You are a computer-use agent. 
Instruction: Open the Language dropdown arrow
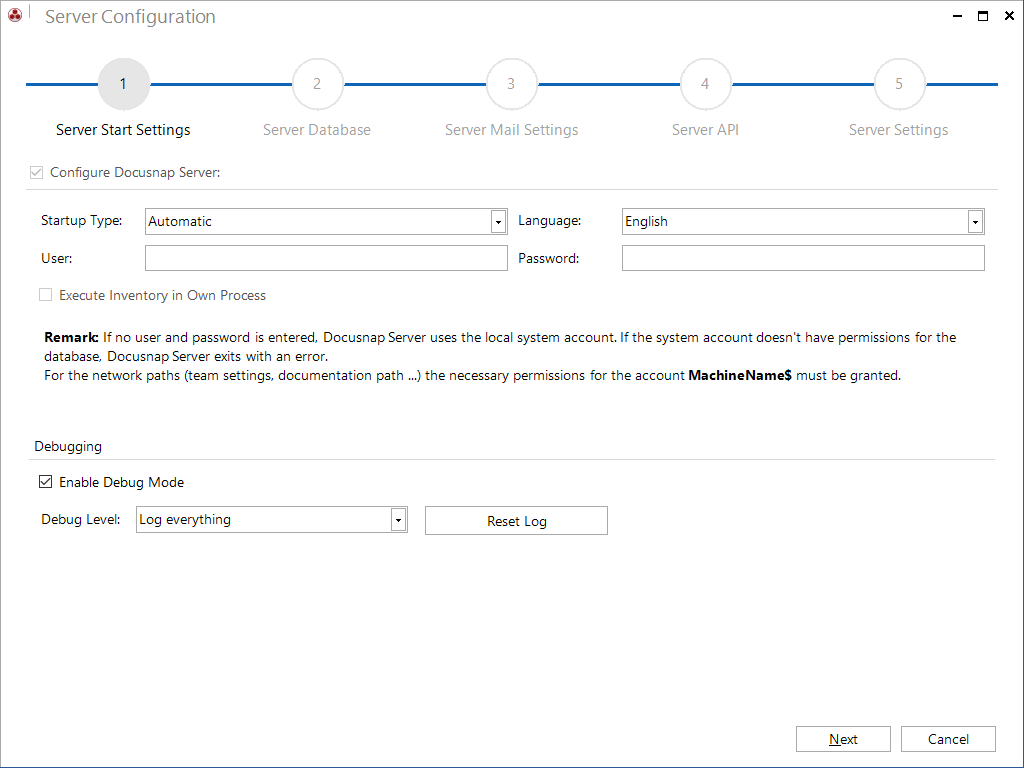(975, 222)
